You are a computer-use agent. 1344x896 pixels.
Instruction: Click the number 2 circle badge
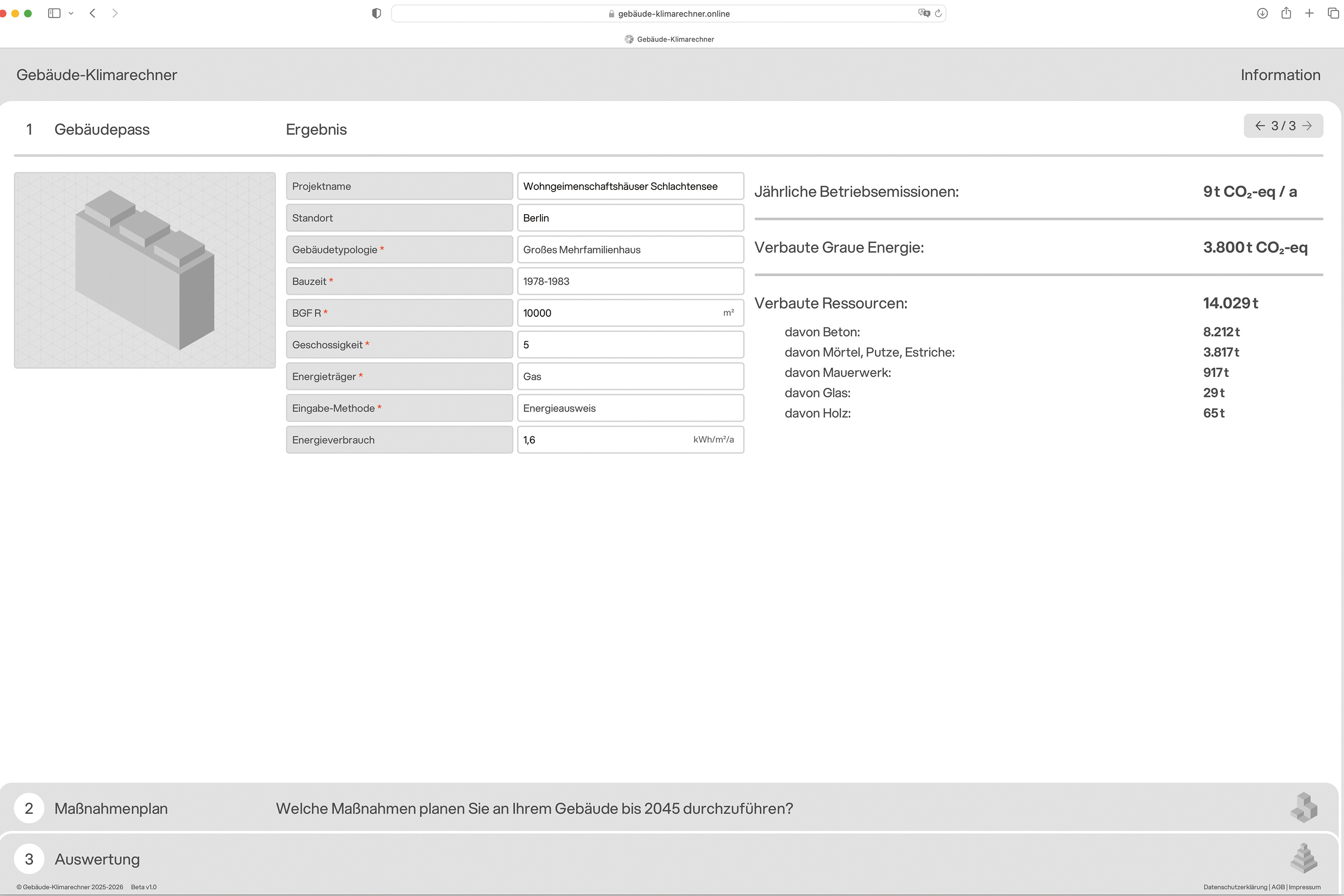[x=29, y=808]
